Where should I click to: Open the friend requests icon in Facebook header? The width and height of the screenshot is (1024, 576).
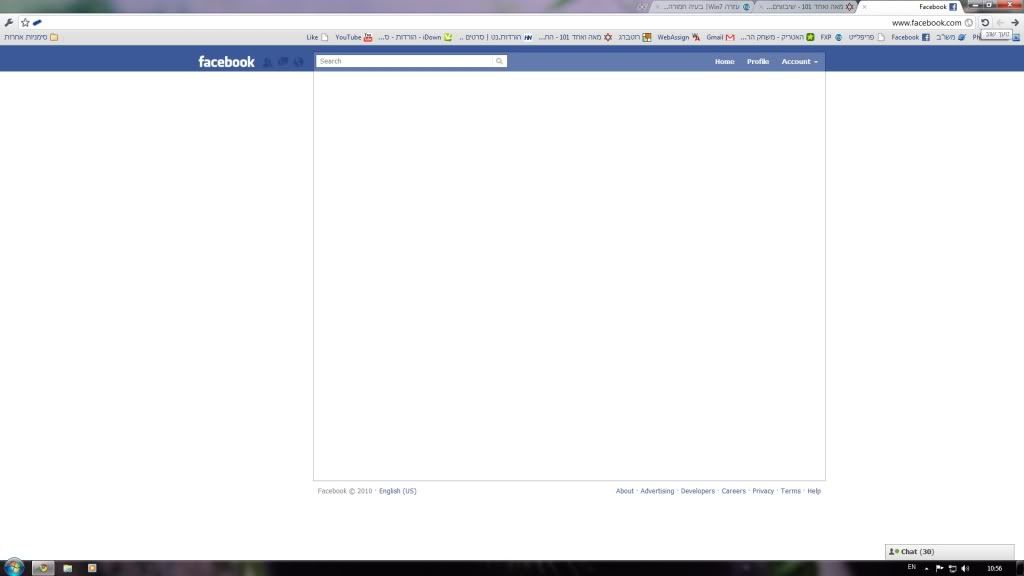point(268,61)
